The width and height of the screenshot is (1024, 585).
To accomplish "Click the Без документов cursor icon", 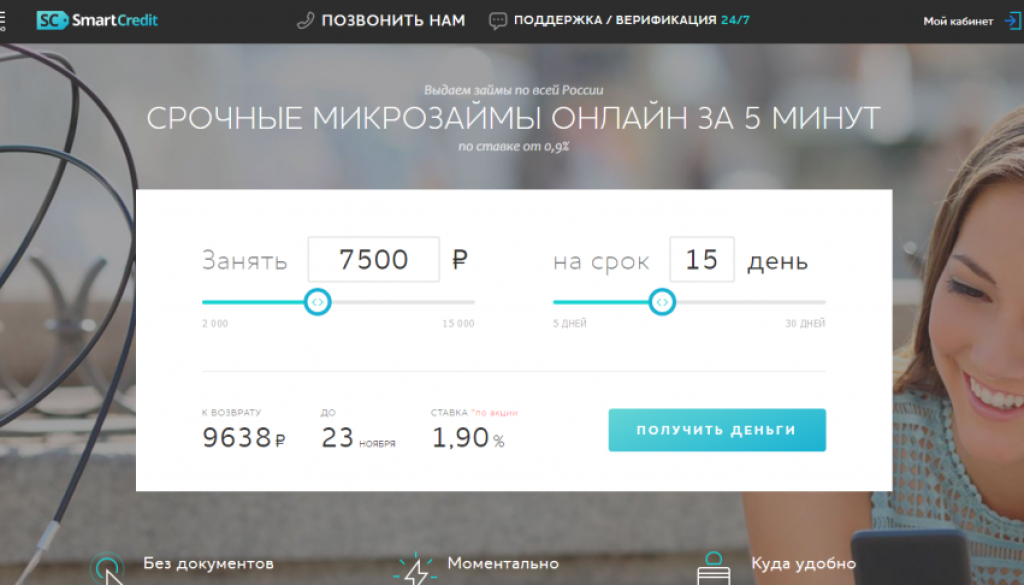I will pyautogui.click(x=107, y=569).
